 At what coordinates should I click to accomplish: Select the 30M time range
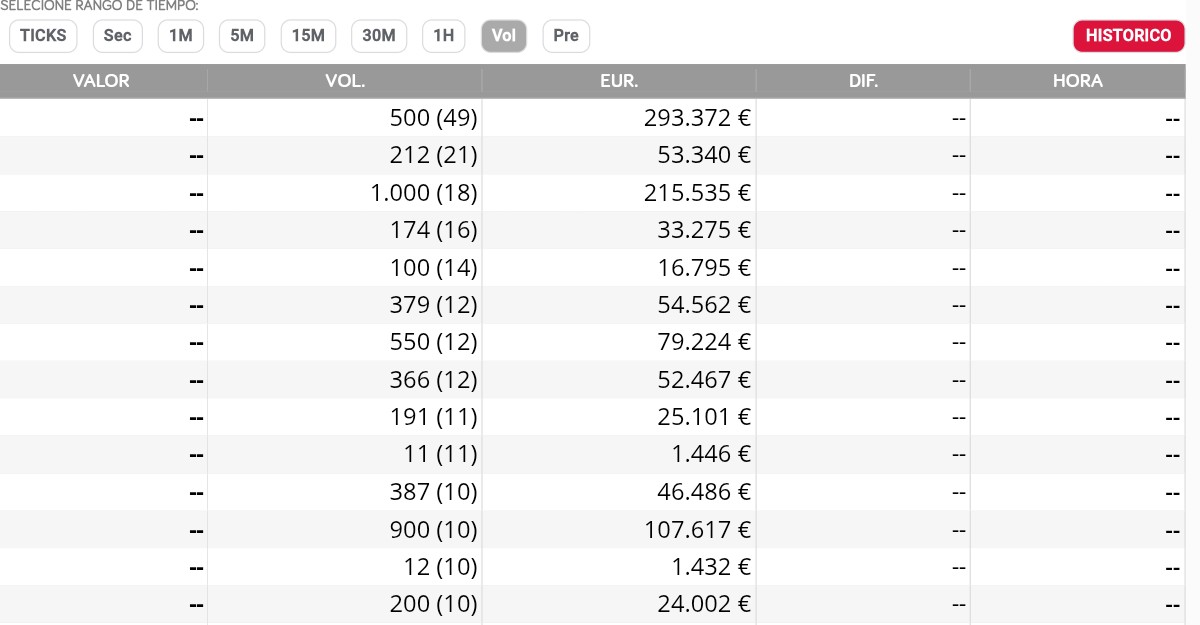[379, 36]
